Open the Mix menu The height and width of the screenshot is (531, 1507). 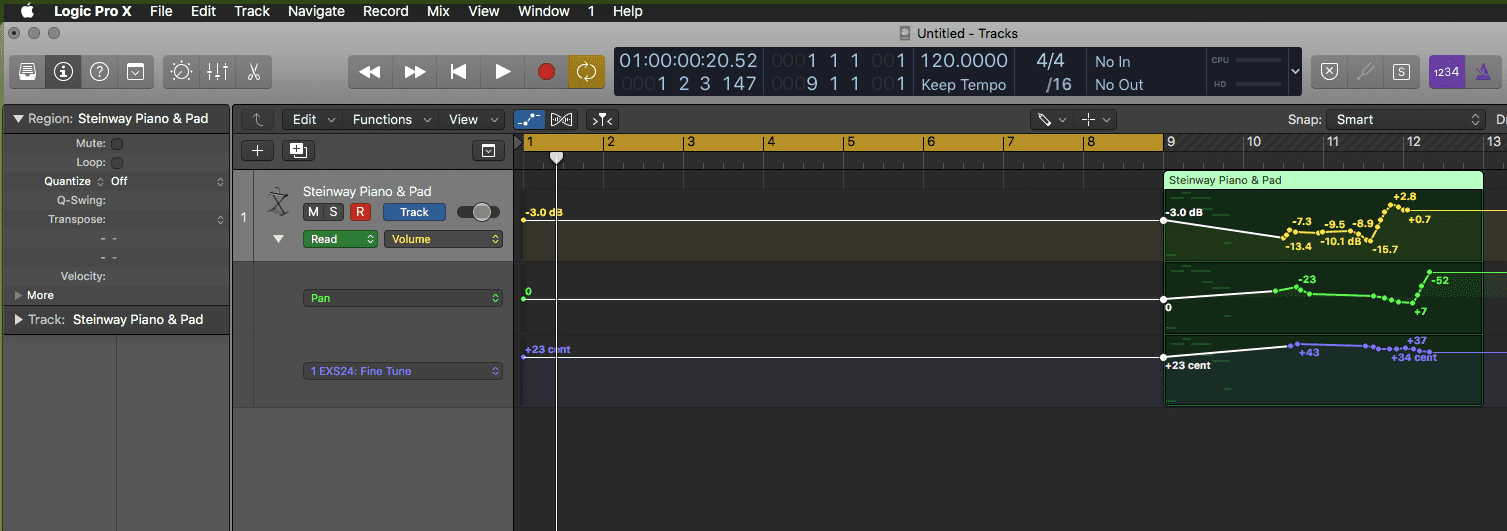pyautogui.click(x=438, y=11)
